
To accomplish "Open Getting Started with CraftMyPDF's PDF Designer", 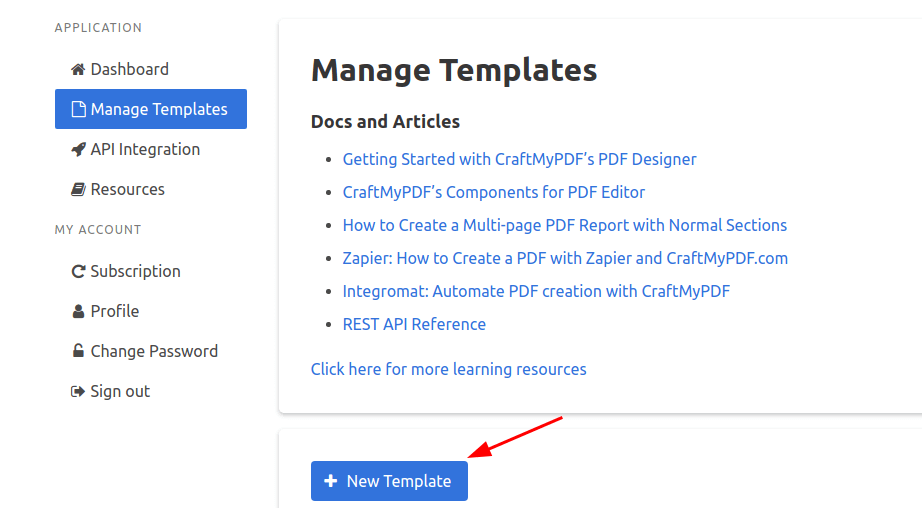I will pos(519,159).
